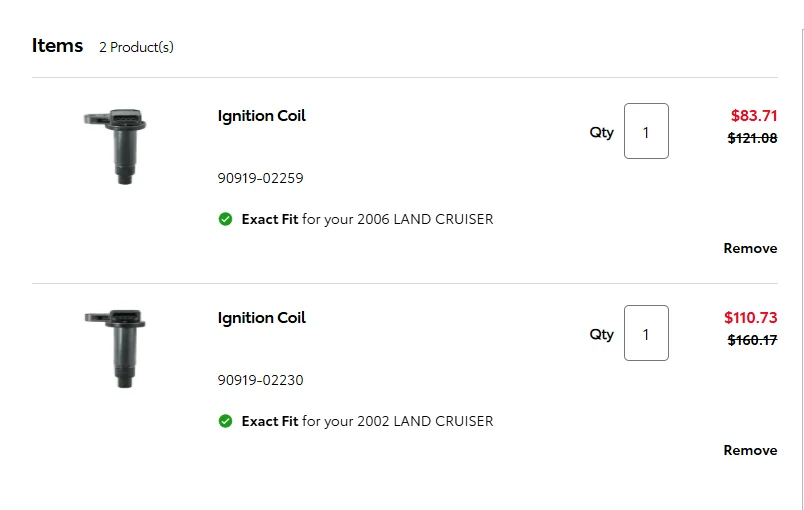Click the crossed-out $160.17 original price
This screenshot has height=510, width=804.
752,340
